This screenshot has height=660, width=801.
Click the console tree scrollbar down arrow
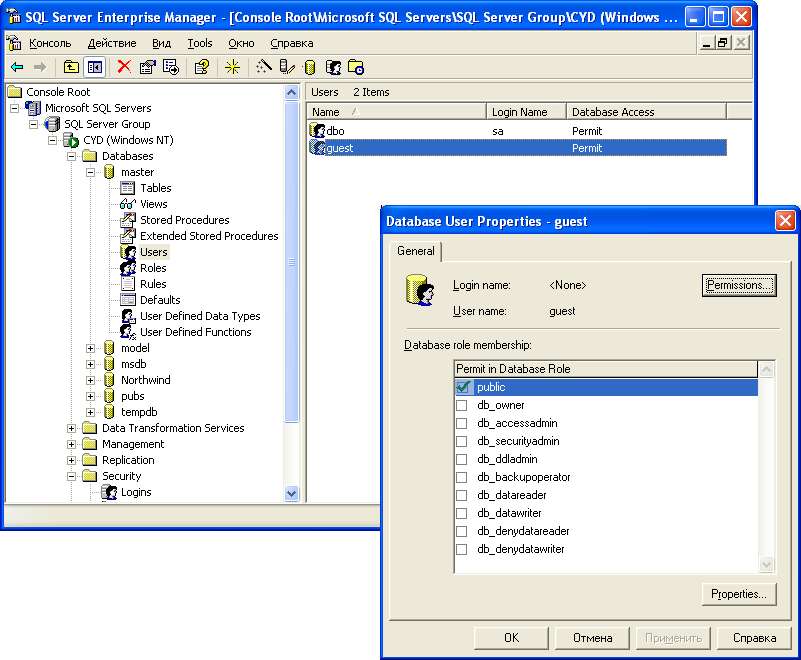point(291,493)
